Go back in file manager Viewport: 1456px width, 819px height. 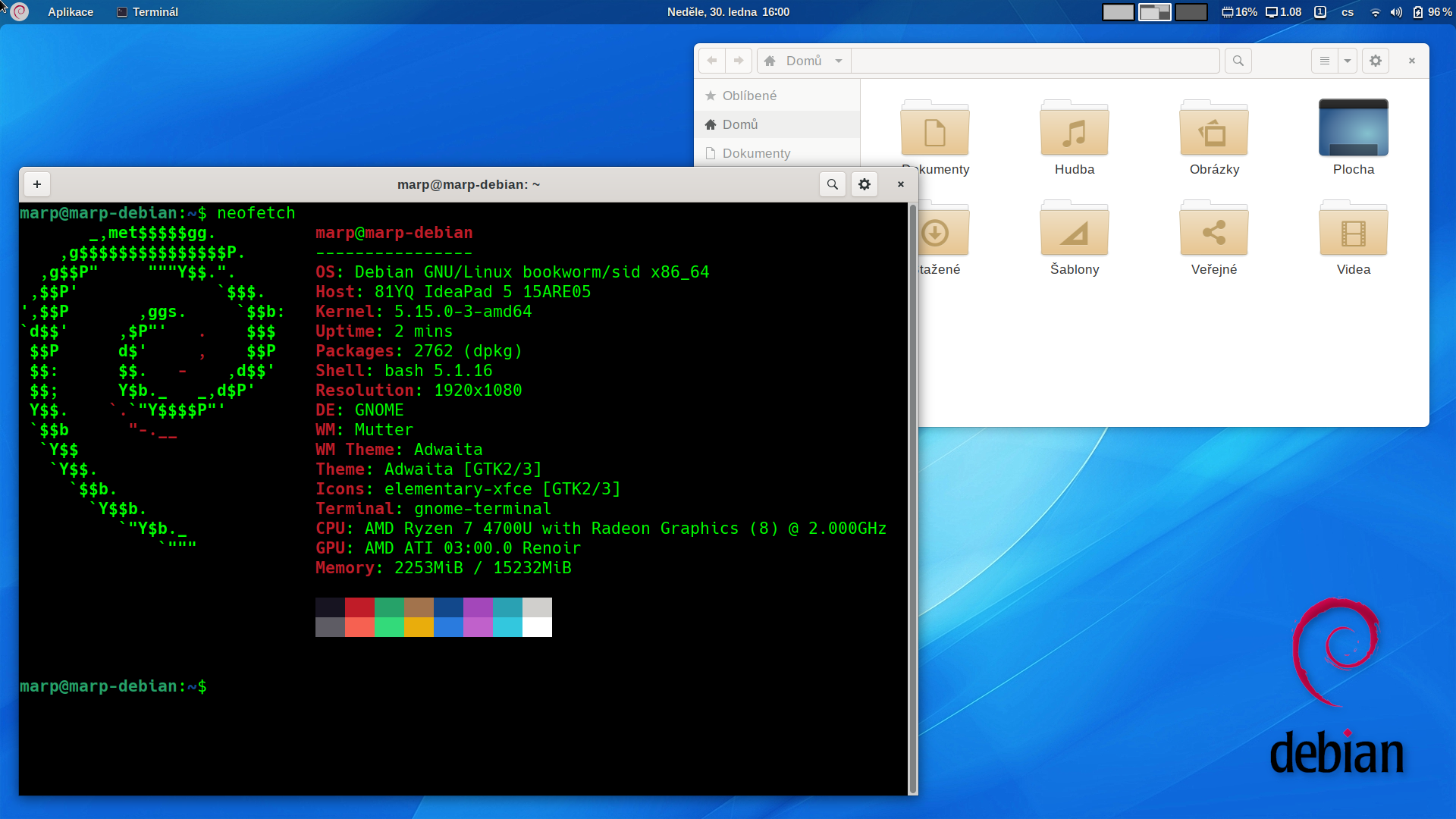click(x=712, y=61)
